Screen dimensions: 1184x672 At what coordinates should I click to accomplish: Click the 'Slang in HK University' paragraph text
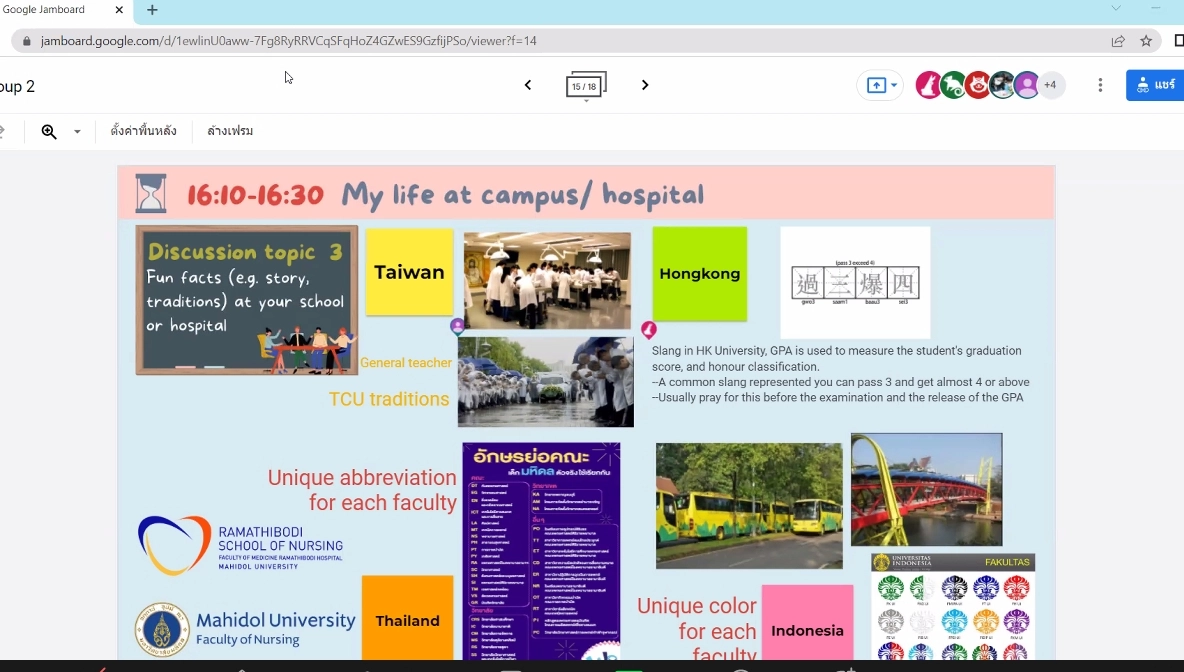840,374
